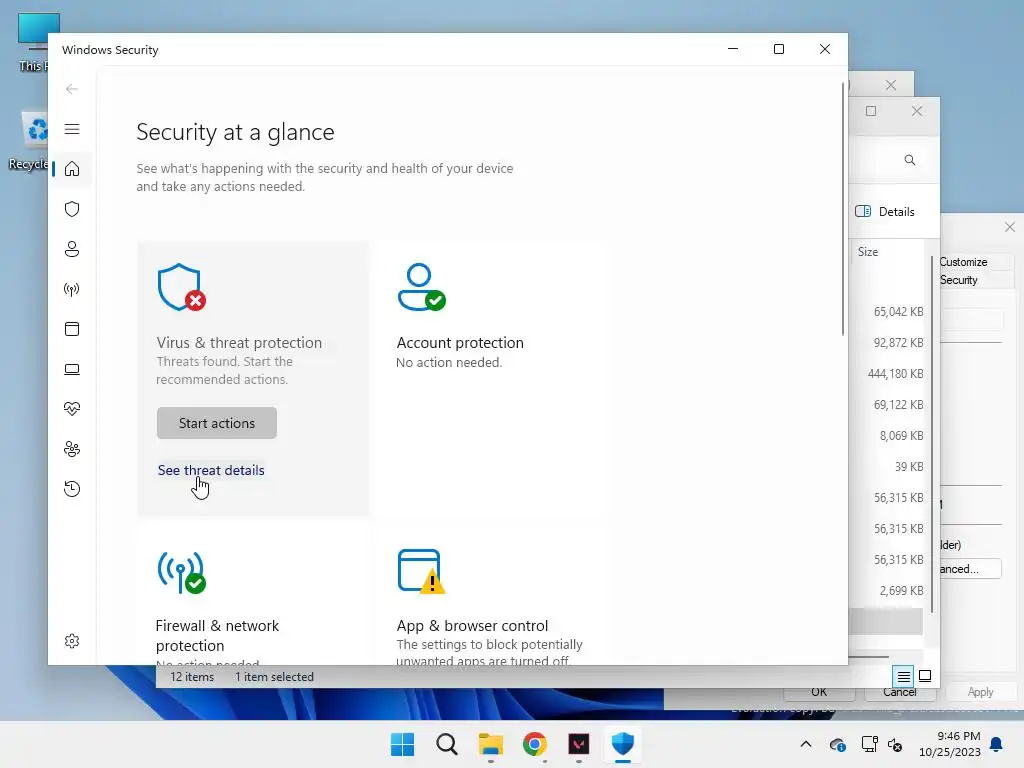Screen dimensions: 1024x768
Task: Click the Firewall & network protection tile icon
Action: click(181, 572)
